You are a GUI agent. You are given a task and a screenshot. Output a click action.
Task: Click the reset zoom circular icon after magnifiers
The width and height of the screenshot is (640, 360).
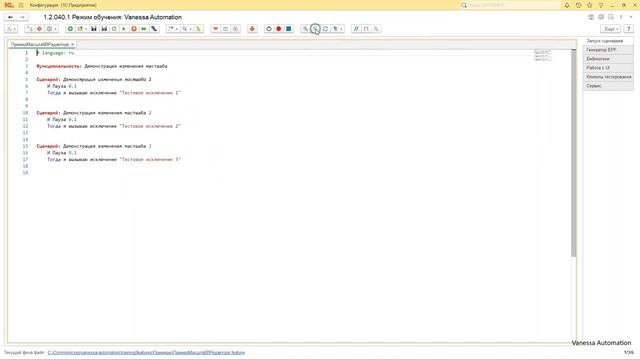coord(325,29)
